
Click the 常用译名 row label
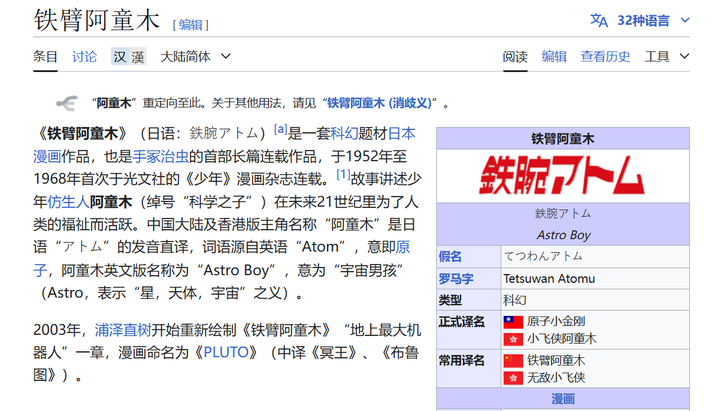pos(461,360)
